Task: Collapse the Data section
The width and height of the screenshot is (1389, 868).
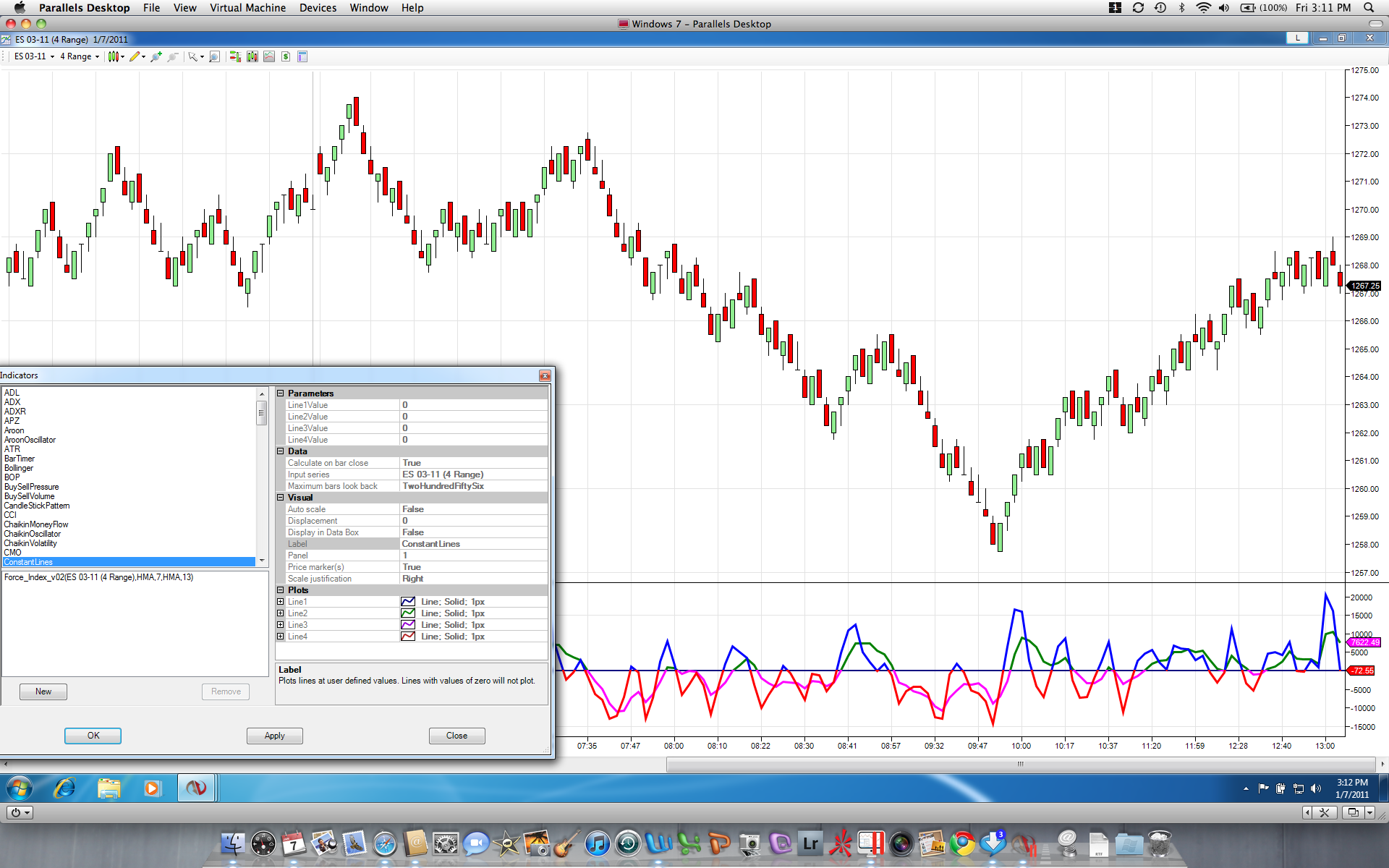Action: (x=281, y=451)
